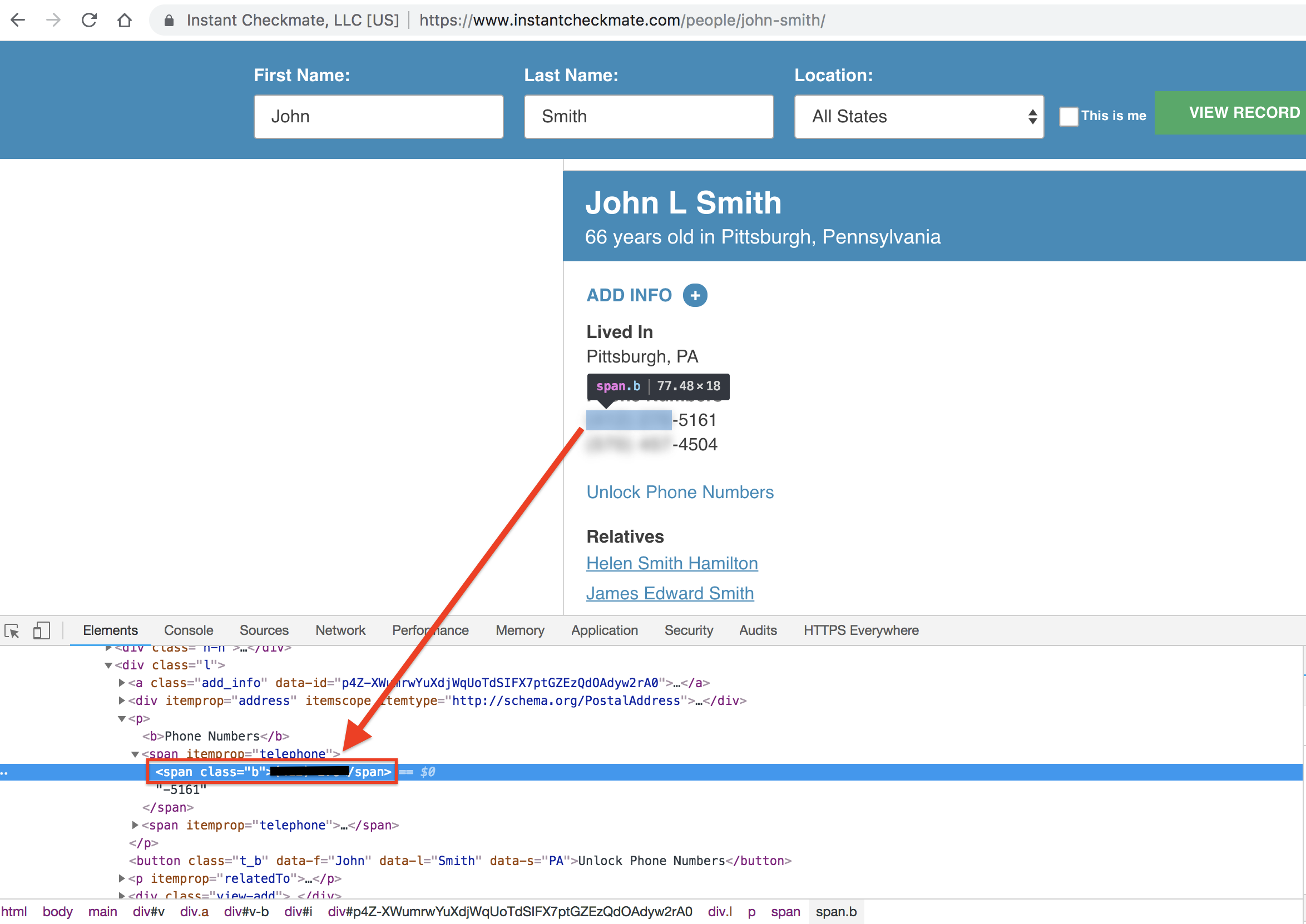The image size is (1306, 924).
Task: Click the Unlock Phone Numbers link
Action: coord(680,492)
